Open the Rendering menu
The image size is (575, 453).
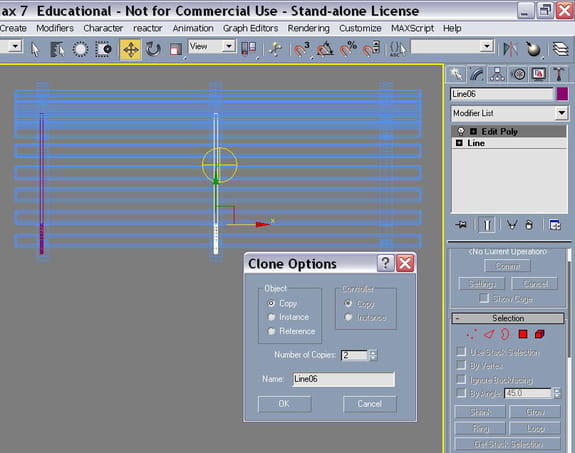[308, 28]
